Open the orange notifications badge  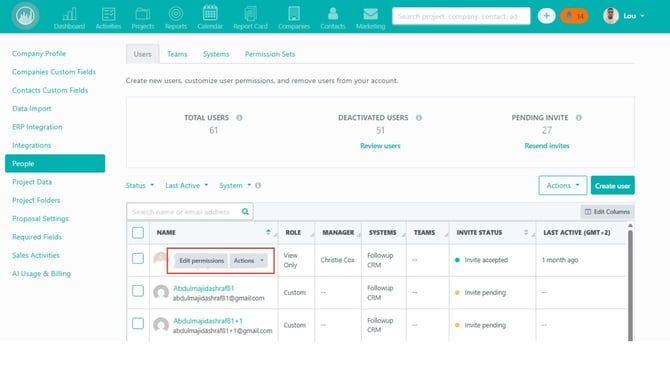[x=575, y=16]
